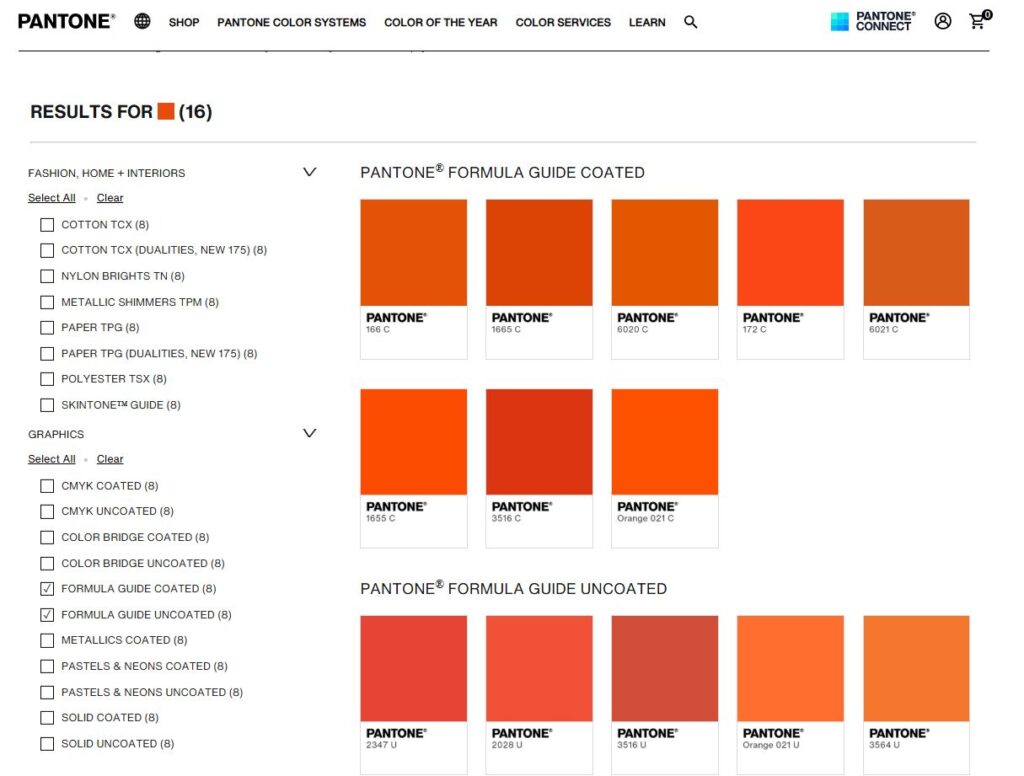Open the shopping cart icon

click(x=977, y=21)
